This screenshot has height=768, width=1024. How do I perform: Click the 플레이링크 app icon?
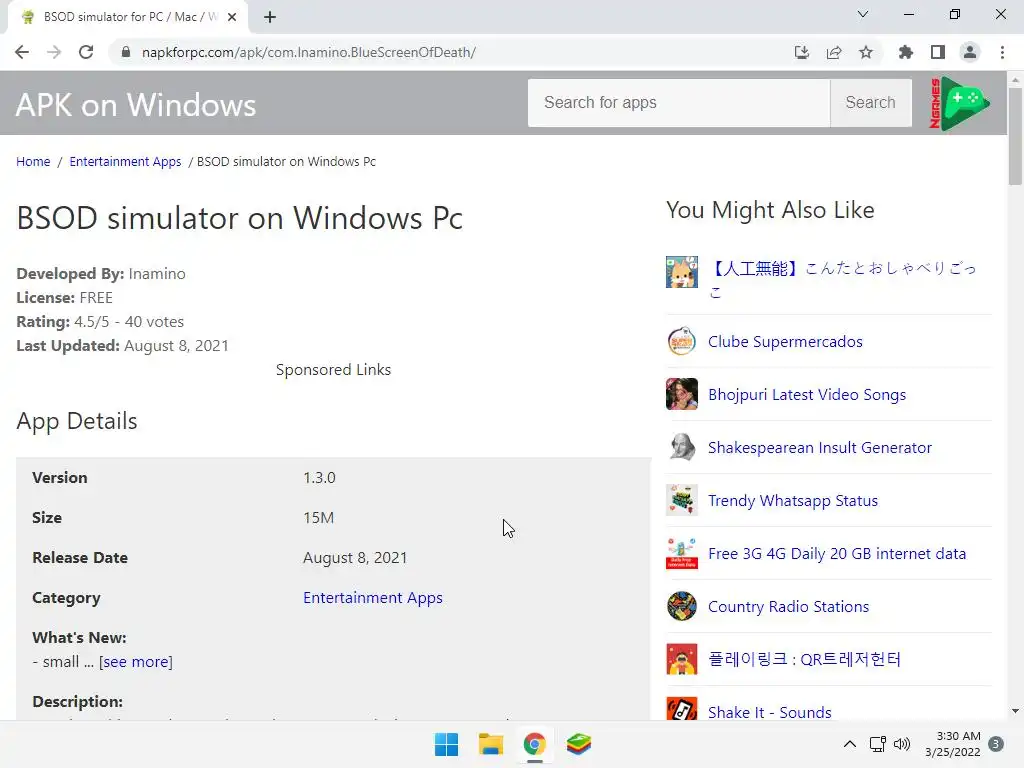(x=682, y=658)
